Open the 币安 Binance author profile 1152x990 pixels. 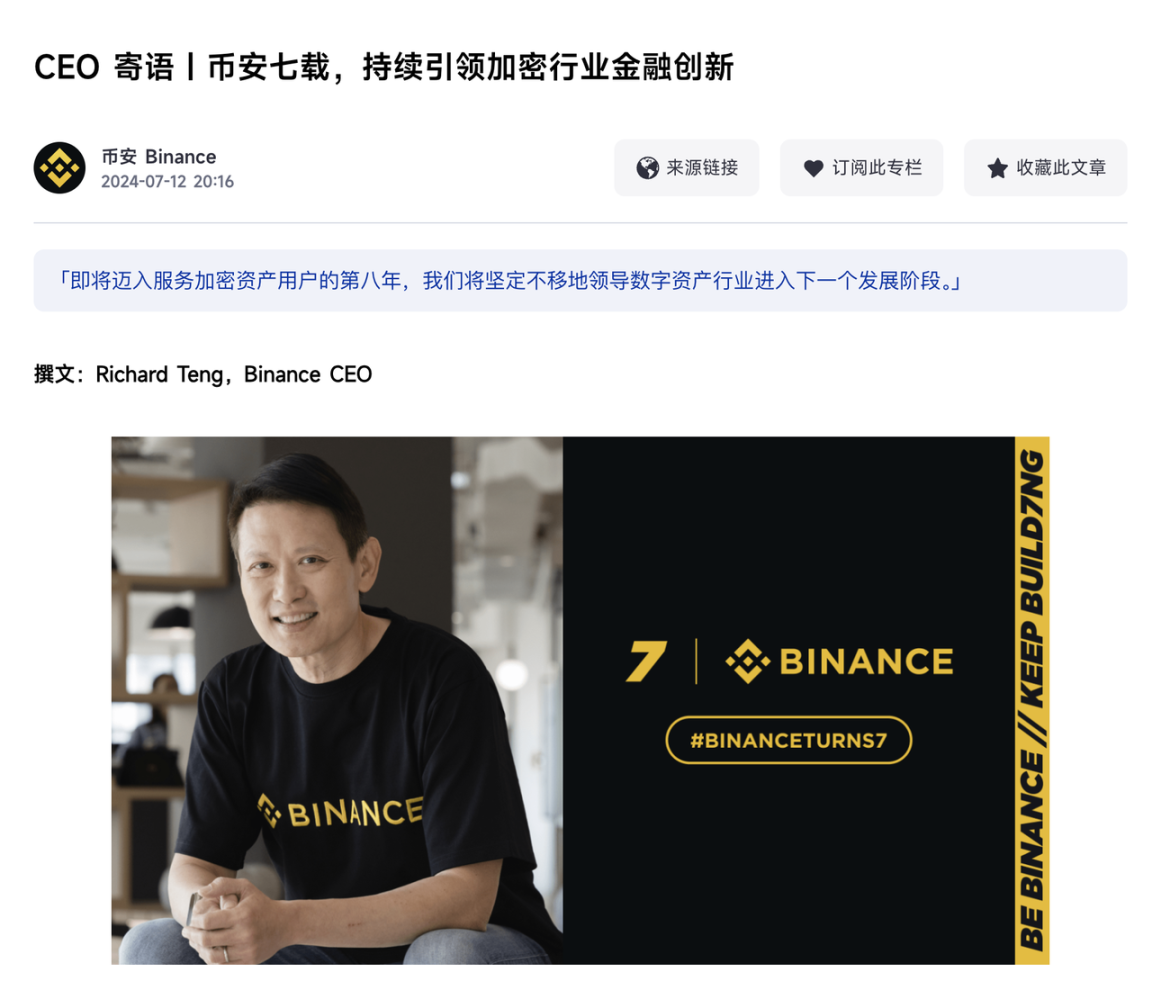(159, 156)
